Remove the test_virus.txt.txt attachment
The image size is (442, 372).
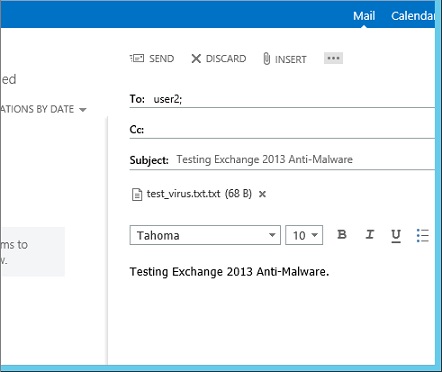[x=262, y=194]
